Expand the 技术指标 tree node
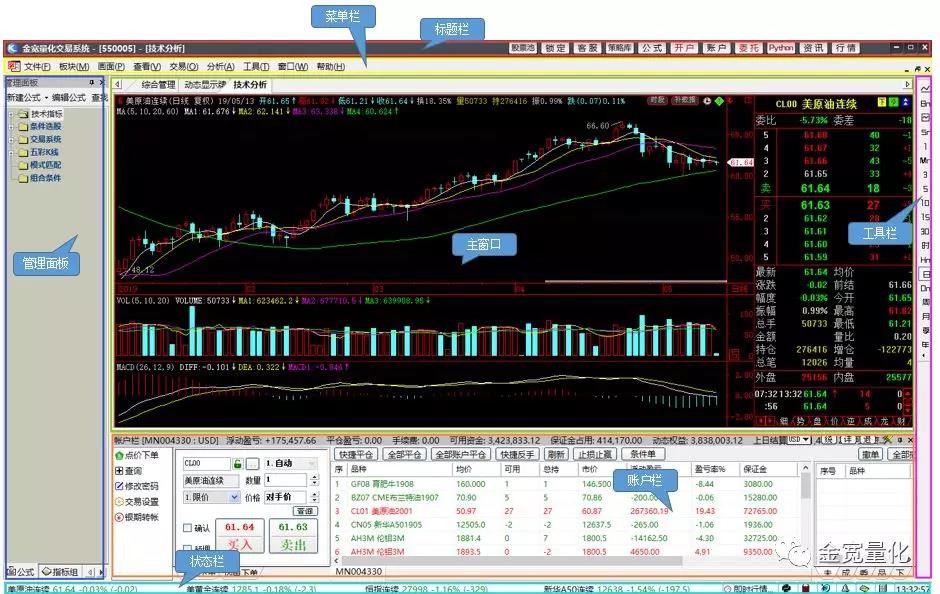Image resolution: width=940 pixels, height=594 pixels. click(11, 114)
